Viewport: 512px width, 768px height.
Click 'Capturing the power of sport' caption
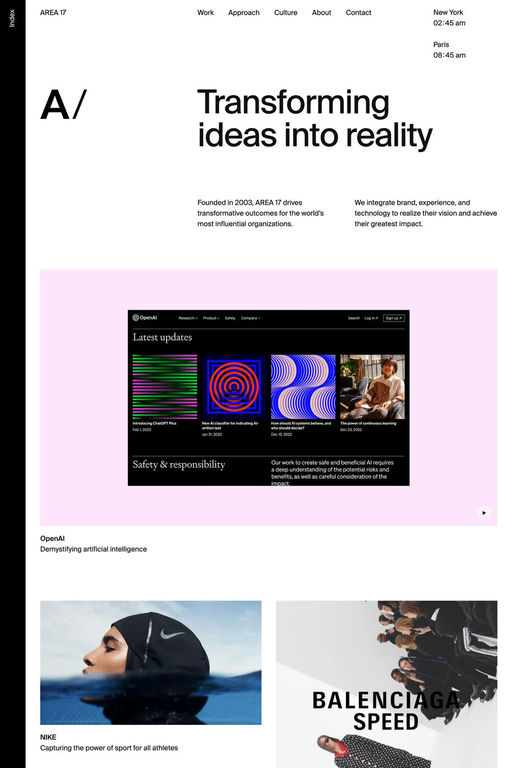click(x=109, y=748)
